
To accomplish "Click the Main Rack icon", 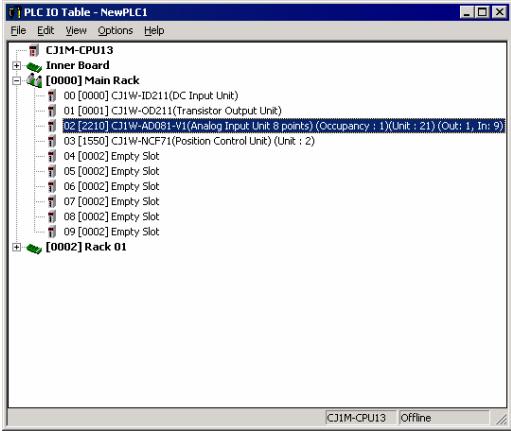I will pos(34,81).
